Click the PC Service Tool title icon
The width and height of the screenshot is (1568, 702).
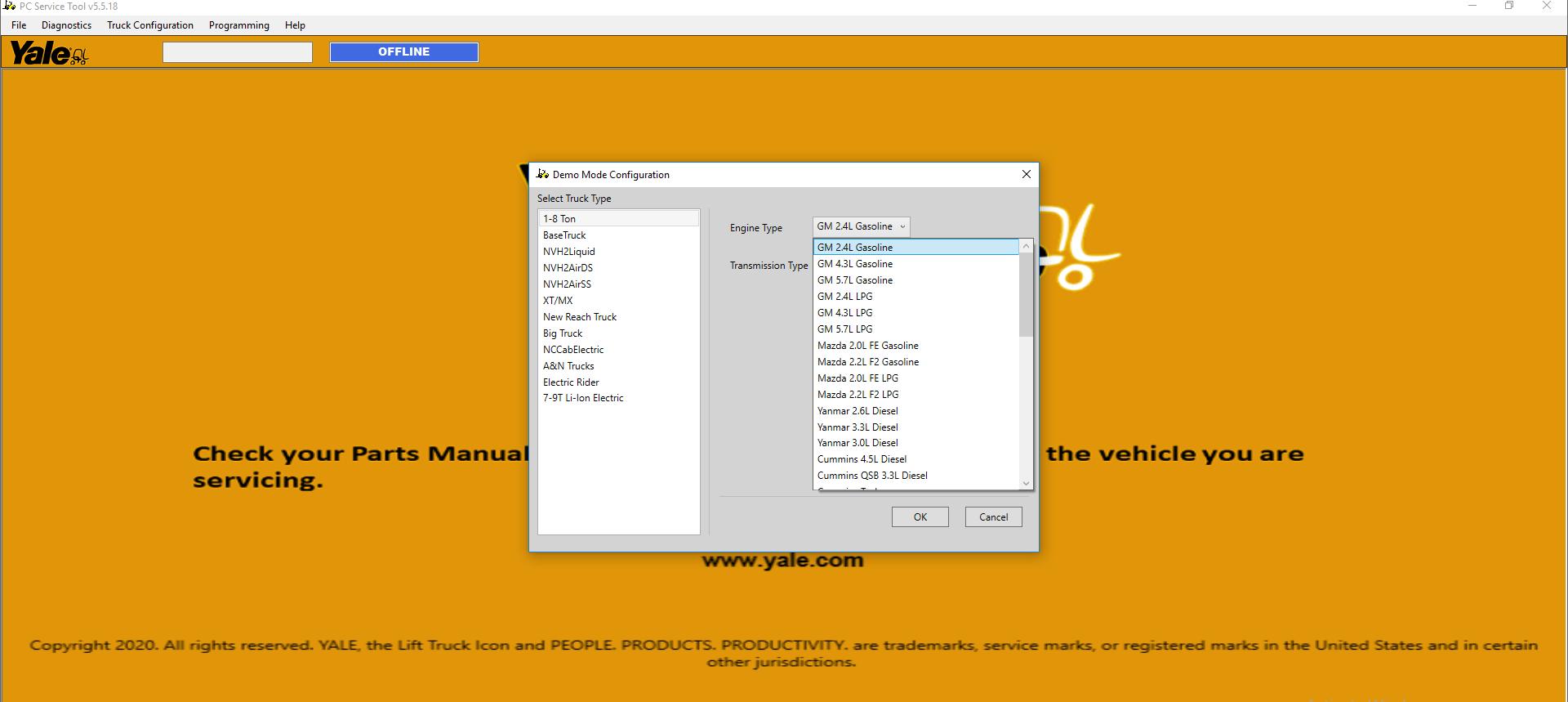(x=10, y=6)
